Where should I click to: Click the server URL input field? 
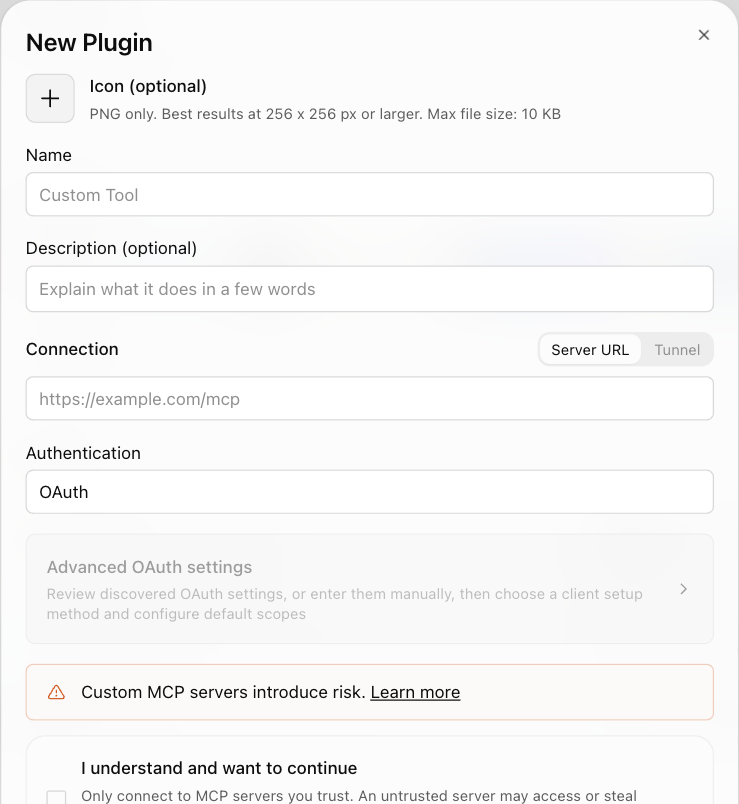point(369,398)
